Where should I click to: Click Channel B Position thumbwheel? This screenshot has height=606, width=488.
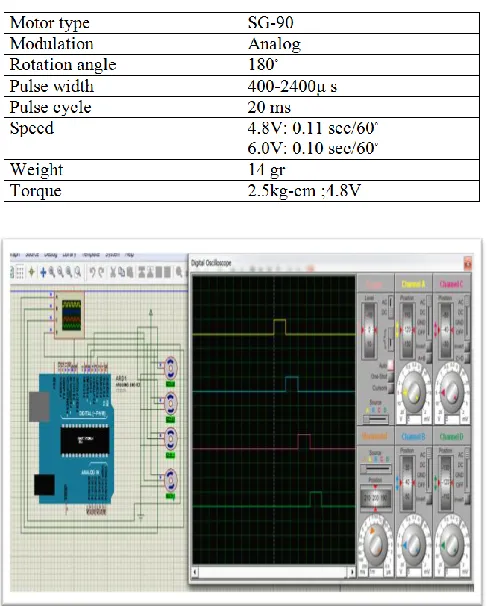tap(408, 483)
